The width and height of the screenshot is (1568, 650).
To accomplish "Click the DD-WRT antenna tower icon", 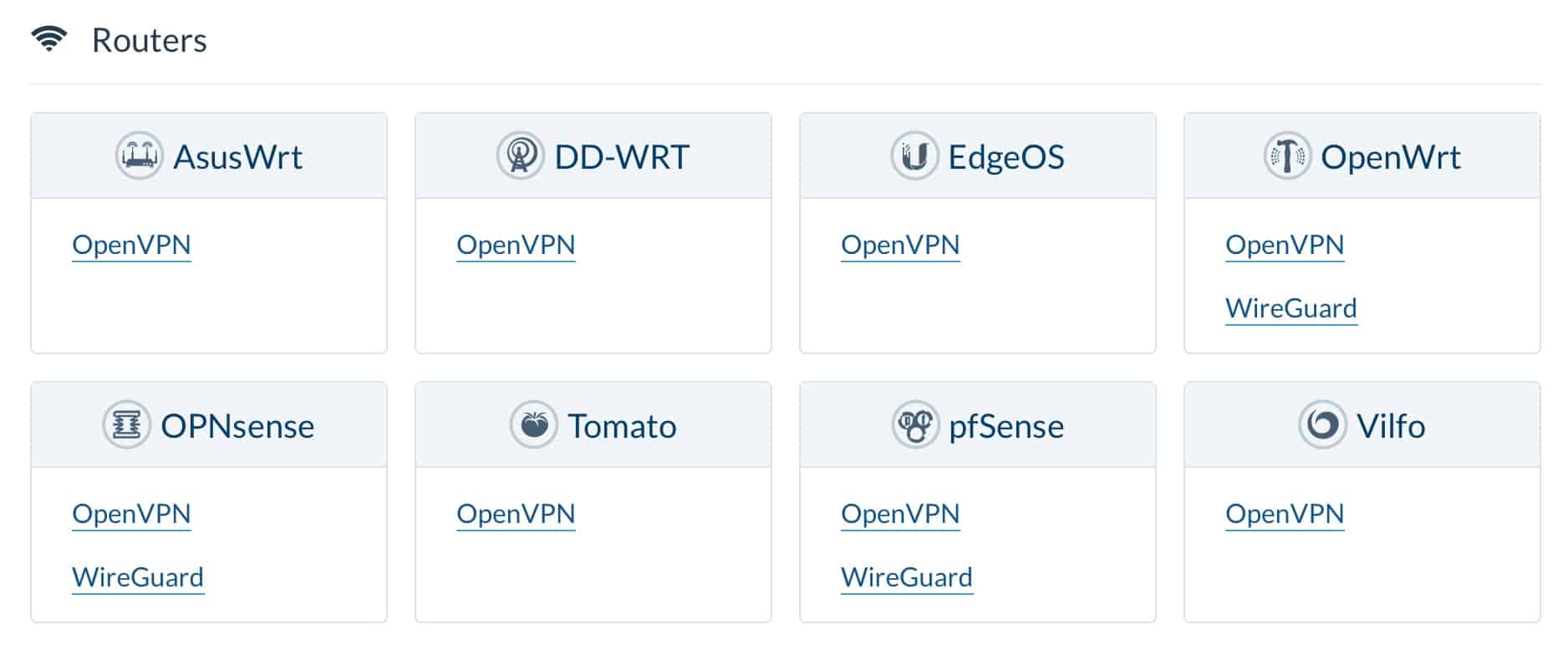I will pyautogui.click(x=520, y=155).
